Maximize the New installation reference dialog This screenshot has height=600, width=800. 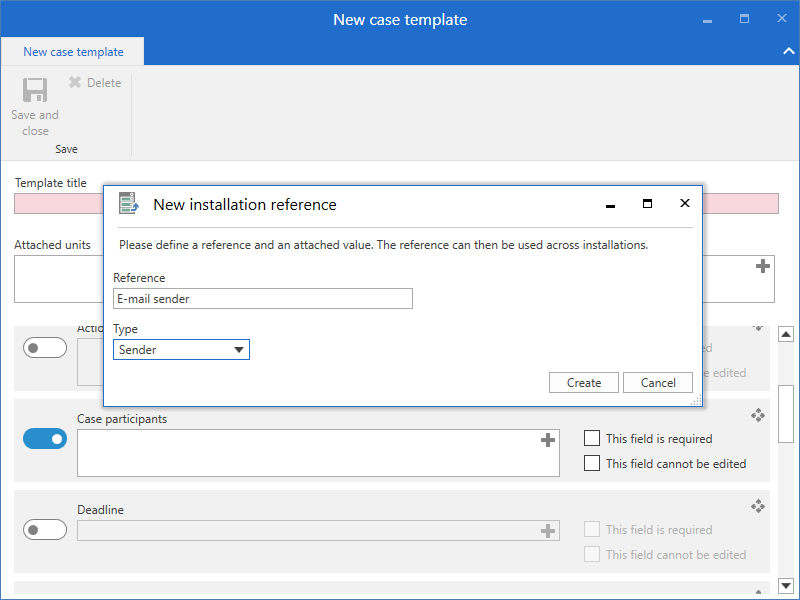click(x=647, y=204)
